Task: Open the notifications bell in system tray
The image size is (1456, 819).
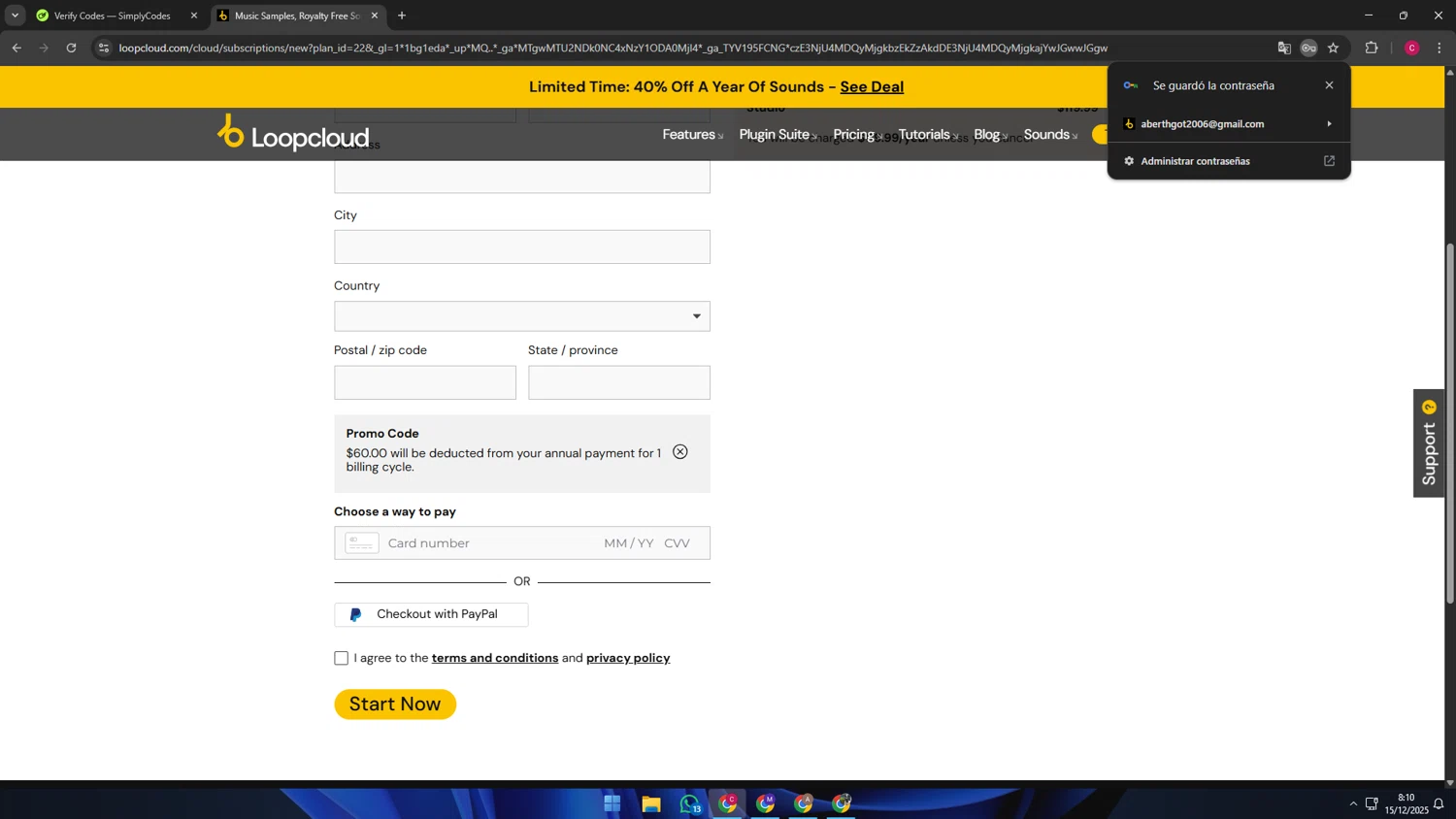Action: pyautogui.click(x=1439, y=803)
